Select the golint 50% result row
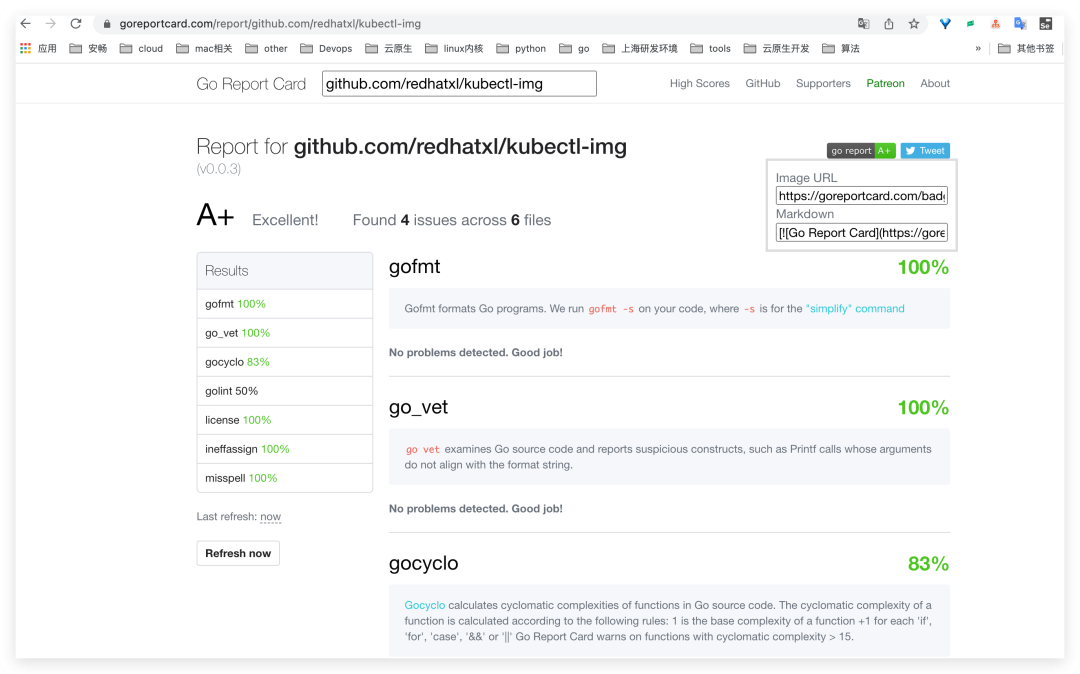The image size is (1080, 674). (x=284, y=391)
